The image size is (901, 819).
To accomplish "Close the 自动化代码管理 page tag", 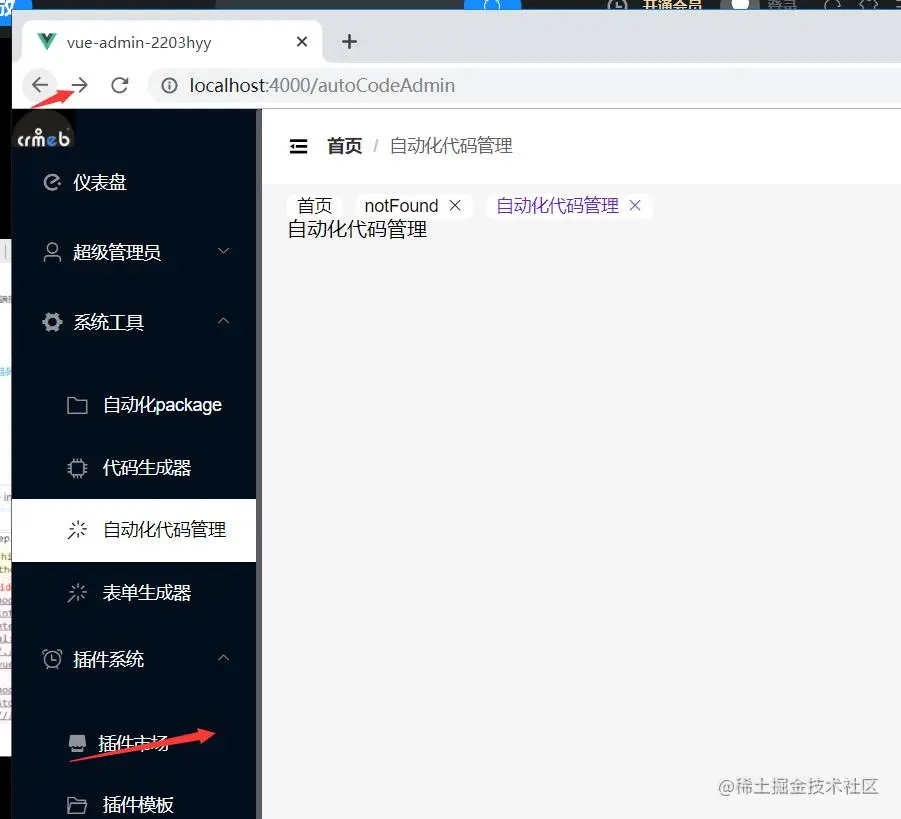I will pos(635,205).
